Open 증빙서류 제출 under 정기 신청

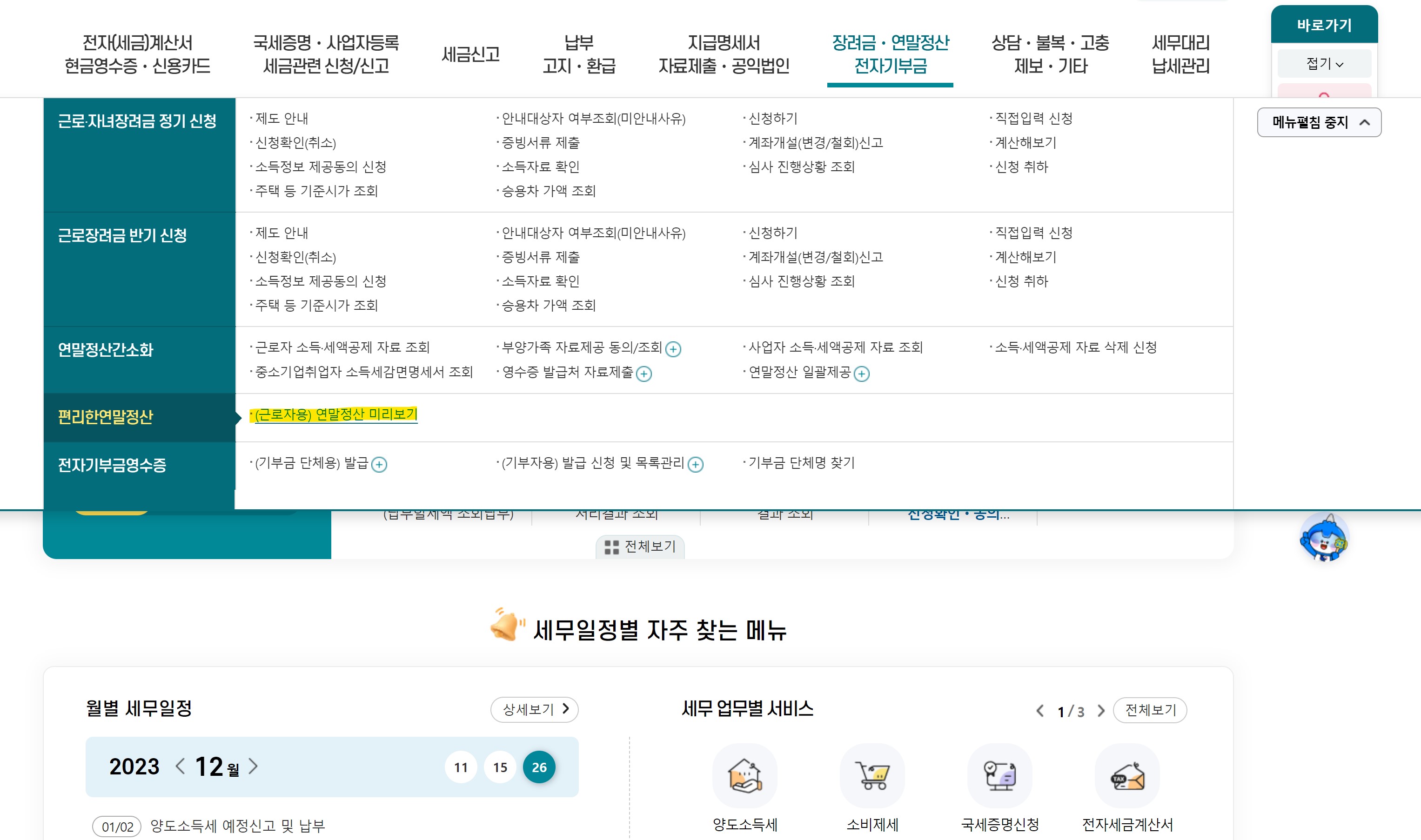pos(541,143)
